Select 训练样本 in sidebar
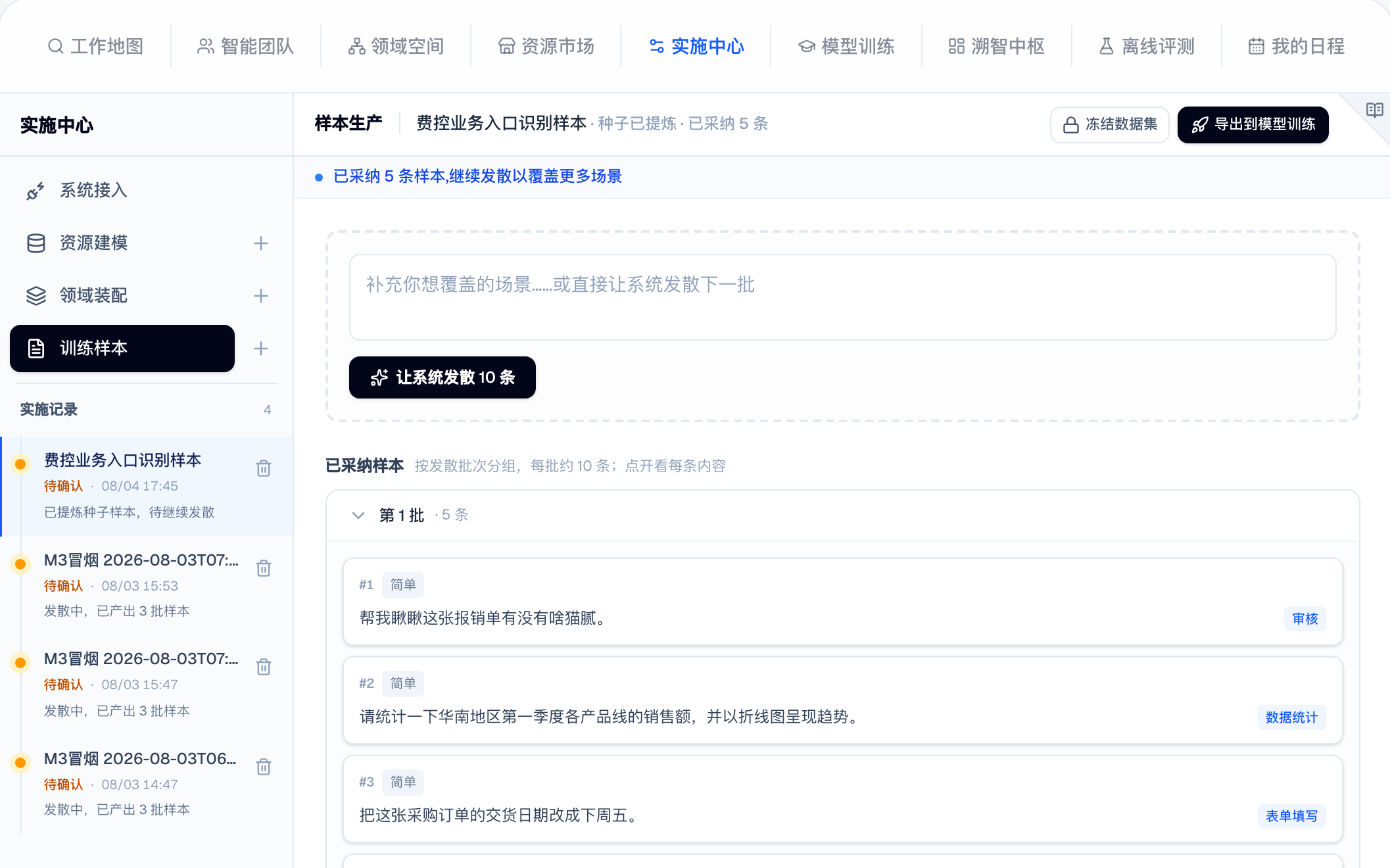 (x=122, y=349)
